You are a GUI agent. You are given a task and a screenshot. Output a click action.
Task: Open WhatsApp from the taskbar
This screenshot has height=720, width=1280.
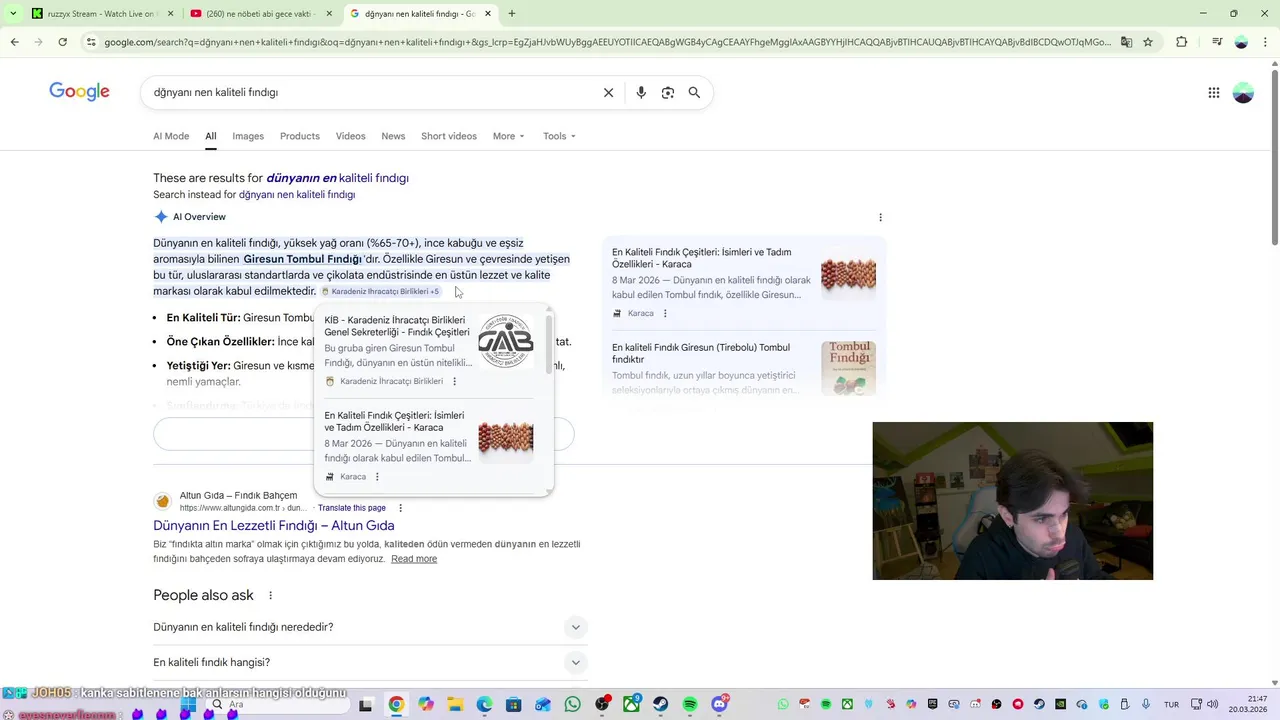pos(572,704)
